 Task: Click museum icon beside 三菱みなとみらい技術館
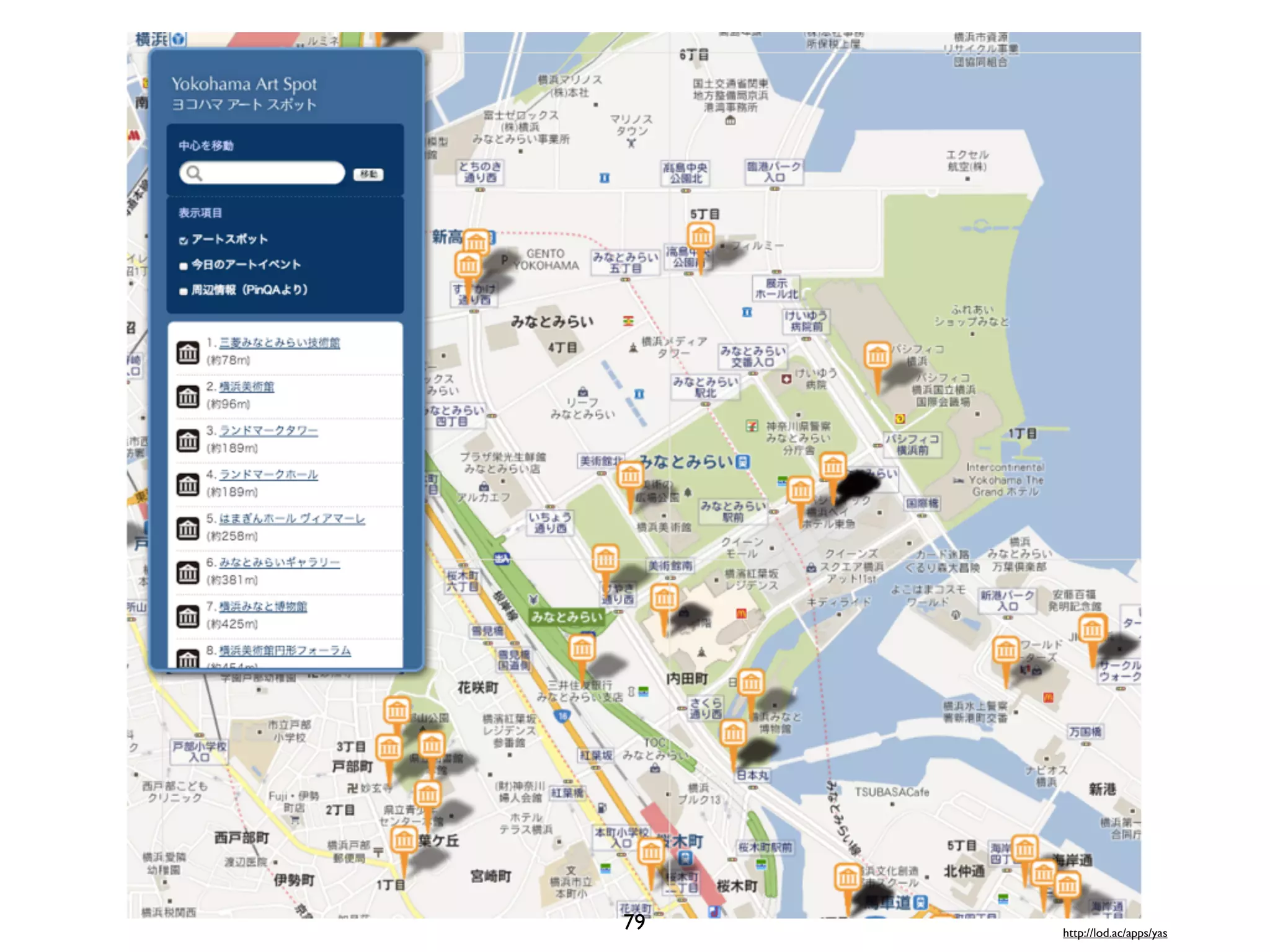point(187,352)
